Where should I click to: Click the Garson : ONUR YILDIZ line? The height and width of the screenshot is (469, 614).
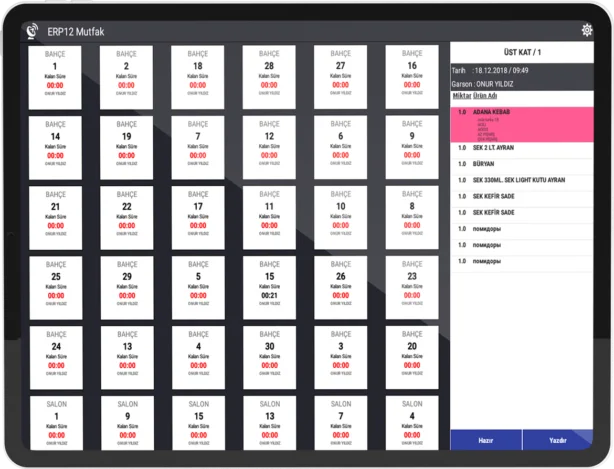click(x=482, y=84)
